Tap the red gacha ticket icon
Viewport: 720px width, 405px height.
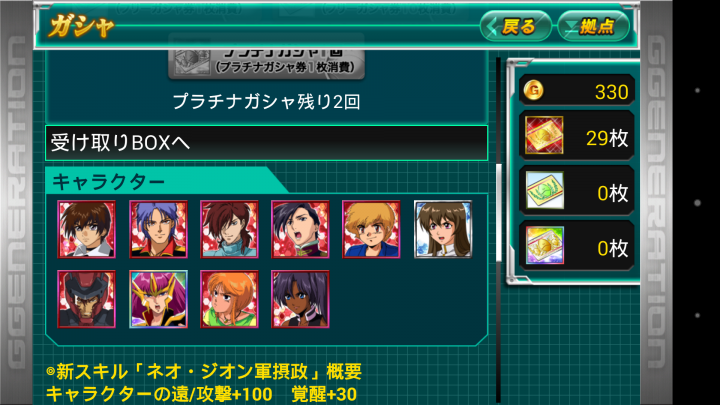(544, 135)
